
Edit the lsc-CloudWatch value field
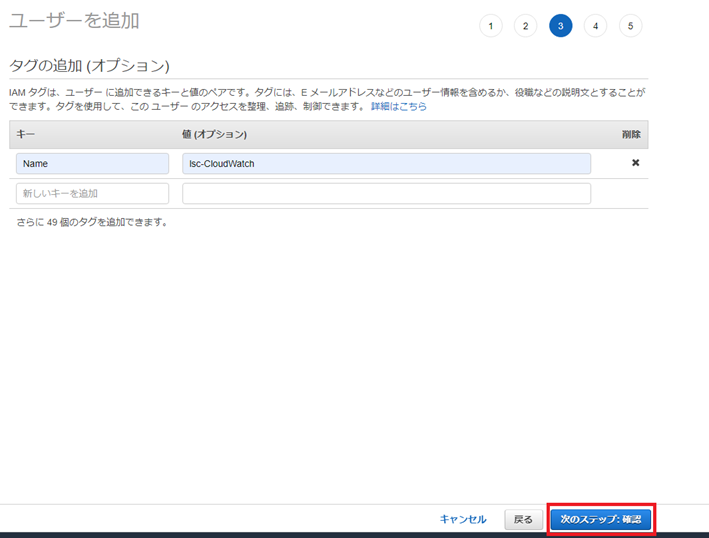click(387, 164)
